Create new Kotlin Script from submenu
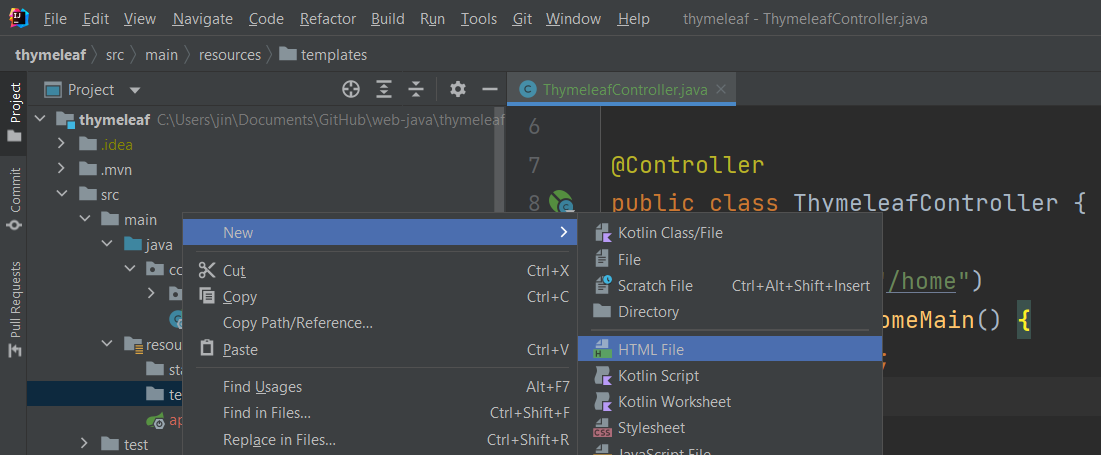 pyautogui.click(x=730, y=376)
